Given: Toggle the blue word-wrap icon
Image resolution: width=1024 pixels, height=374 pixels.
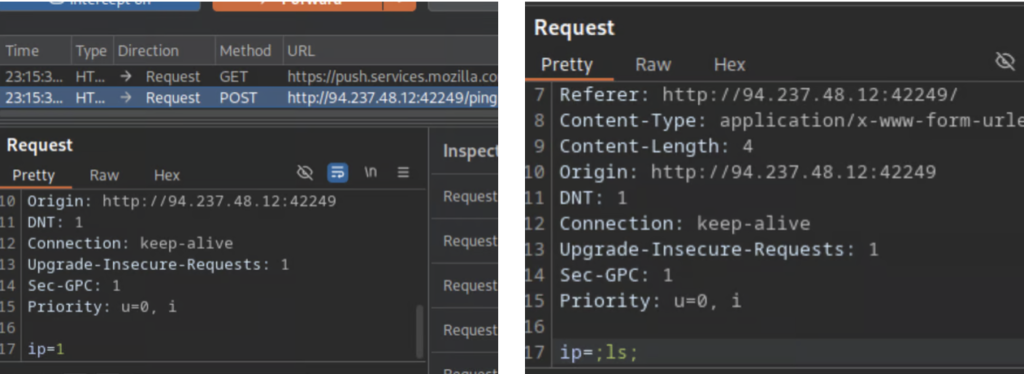Looking at the screenshot, I should [x=337, y=172].
